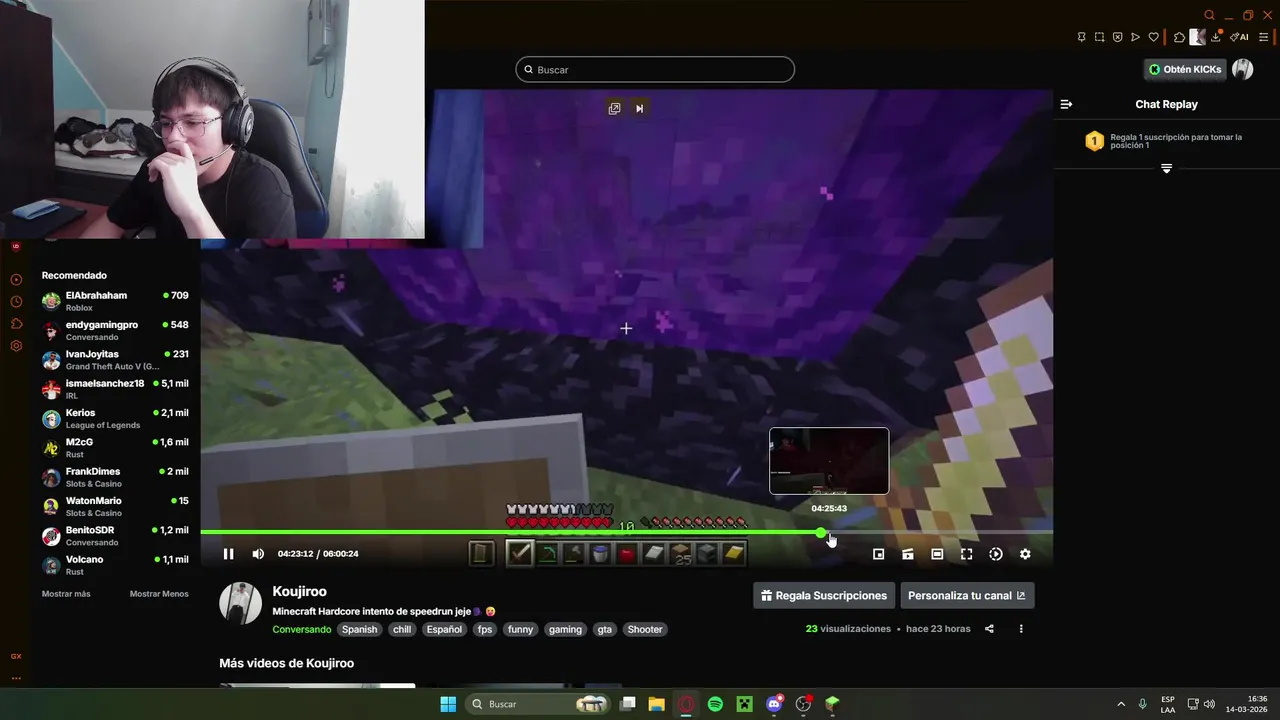Image resolution: width=1280 pixels, height=720 pixels.
Task: Click the green video progress bar
Action: pos(510,532)
